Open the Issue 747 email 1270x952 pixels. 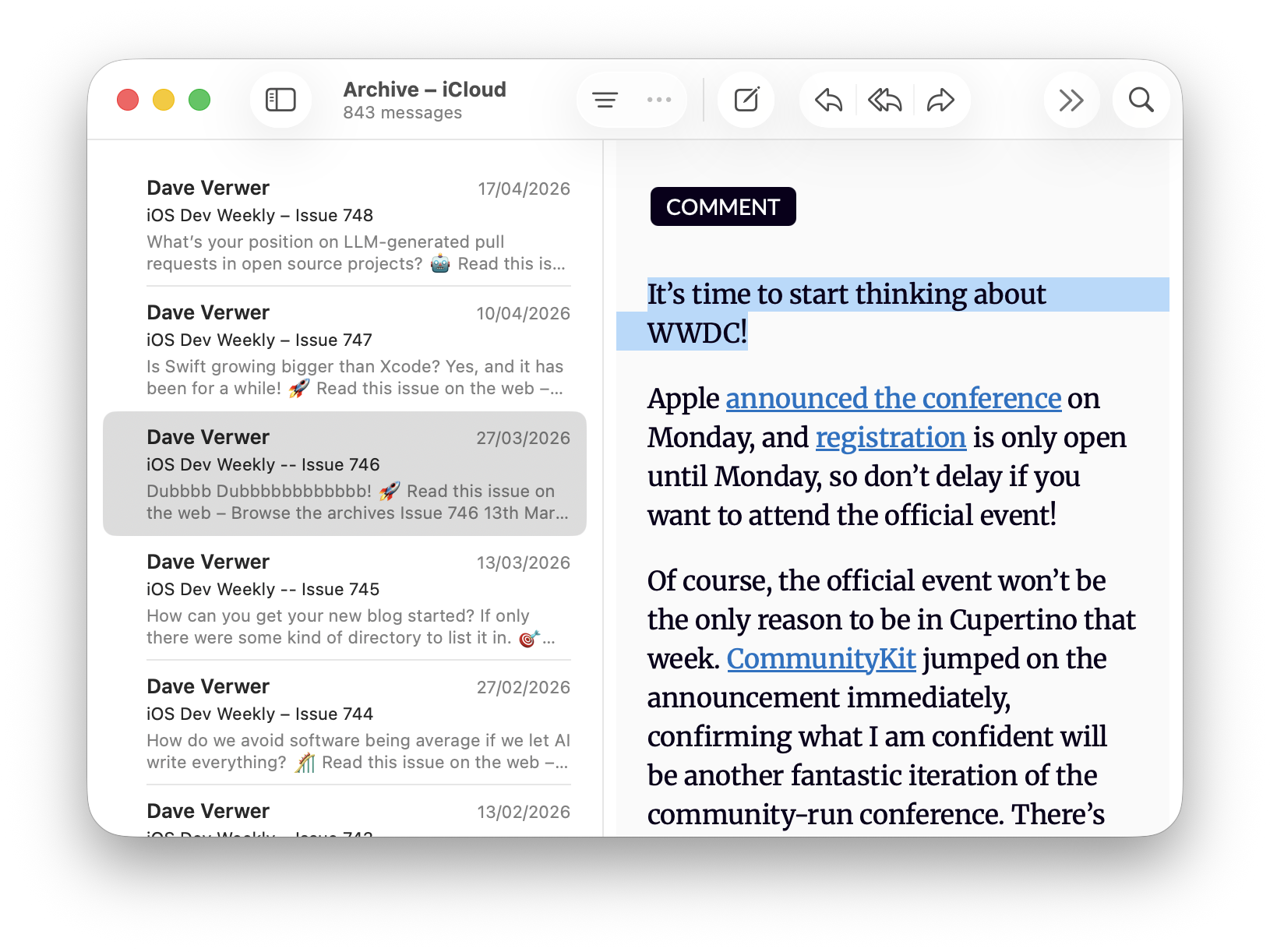click(344, 349)
